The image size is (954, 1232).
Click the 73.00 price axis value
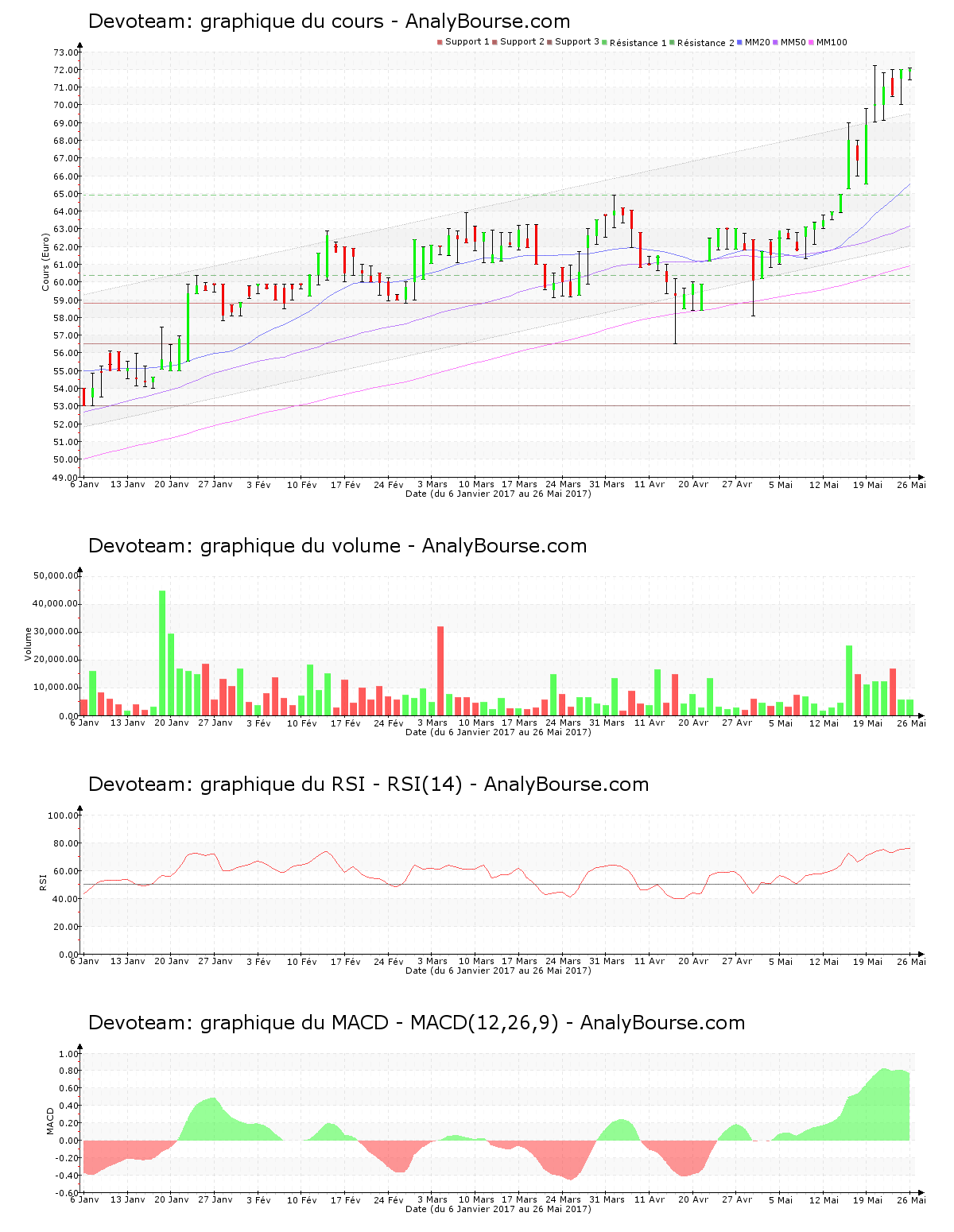(66, 52)
